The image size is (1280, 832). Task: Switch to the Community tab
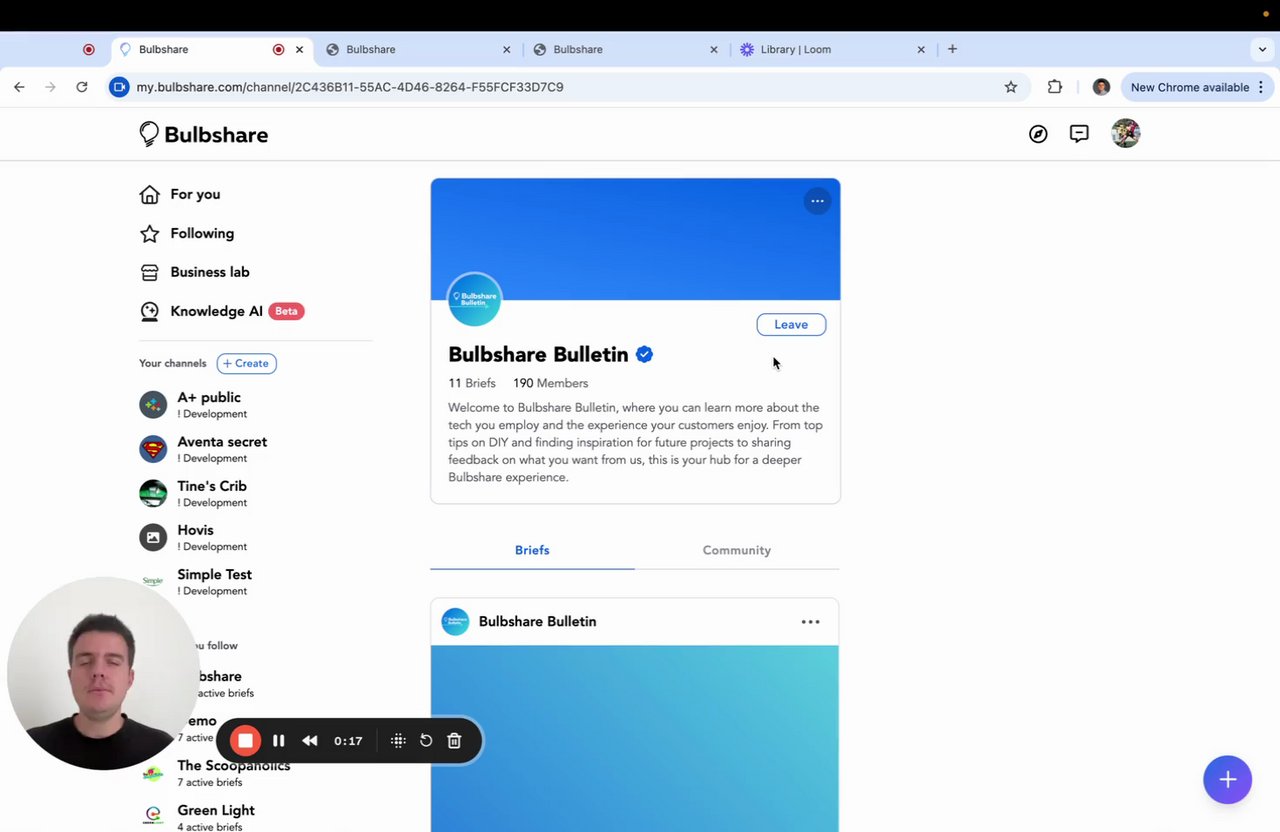click(737, 550)
